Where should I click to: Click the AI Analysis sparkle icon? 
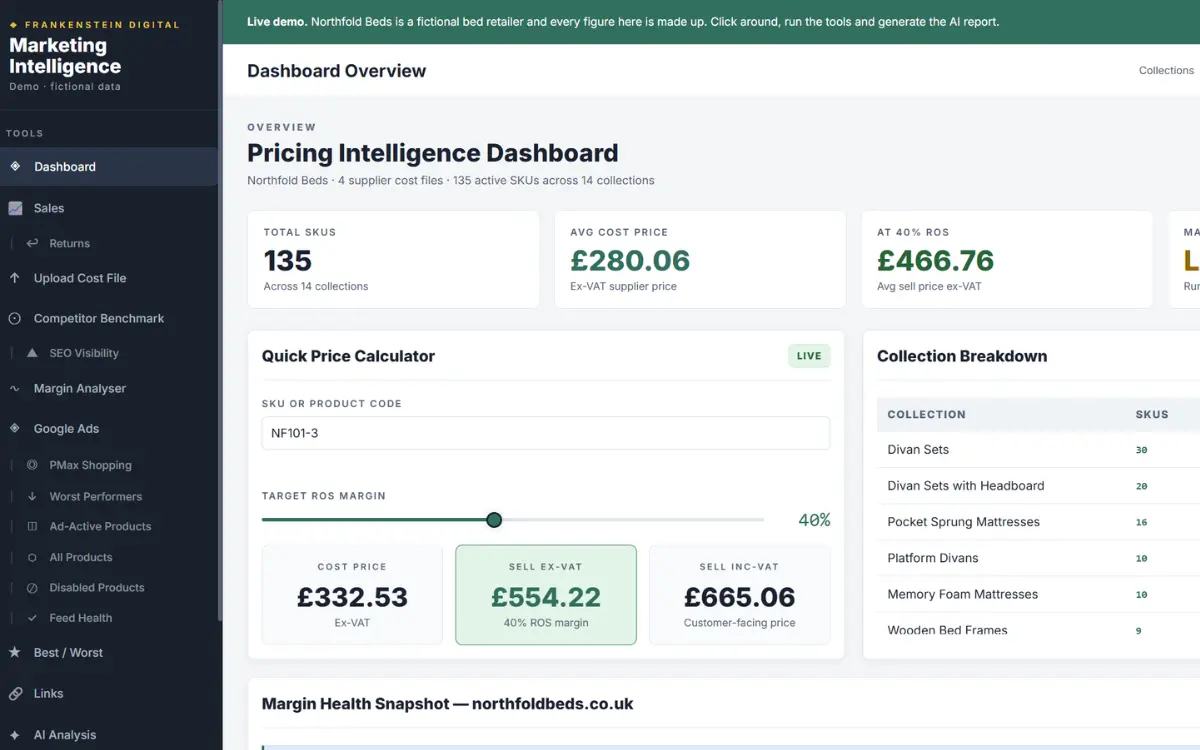[x=15, y=734]
